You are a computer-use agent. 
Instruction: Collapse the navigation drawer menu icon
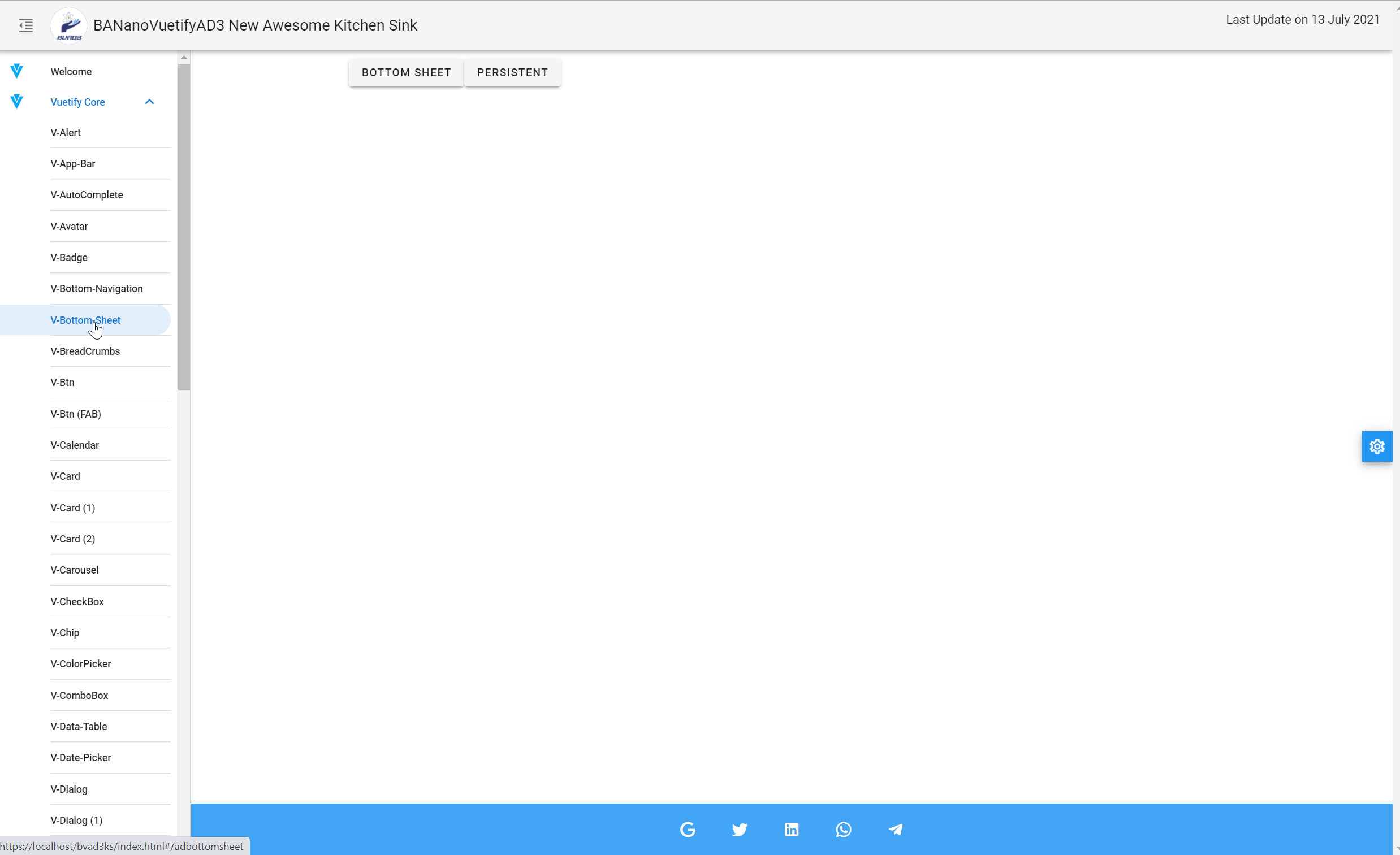25,25
